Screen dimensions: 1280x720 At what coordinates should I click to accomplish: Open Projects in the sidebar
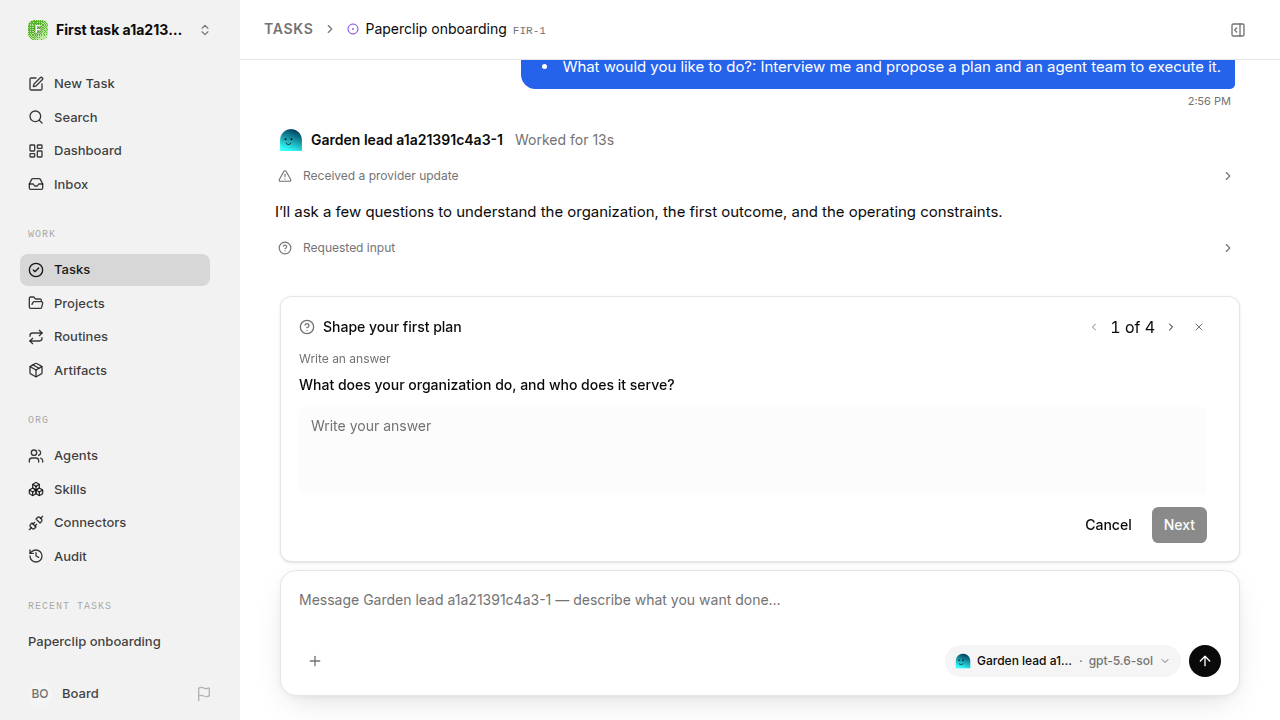(x=115, y=303)
